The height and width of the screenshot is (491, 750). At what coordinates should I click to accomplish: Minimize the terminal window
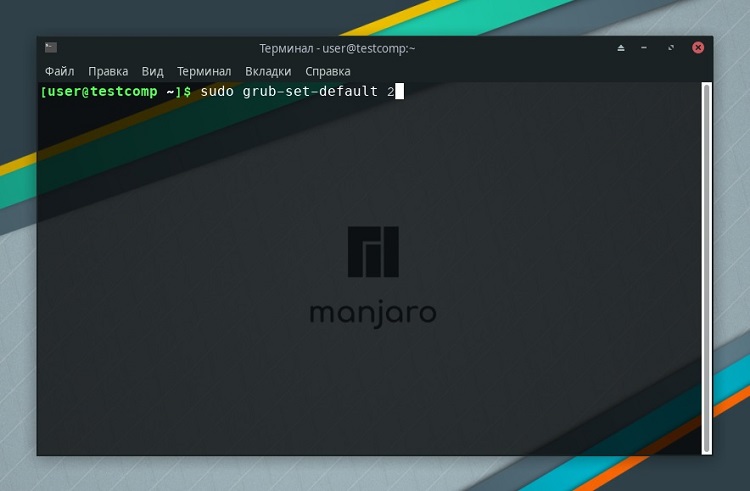point(646,47)
